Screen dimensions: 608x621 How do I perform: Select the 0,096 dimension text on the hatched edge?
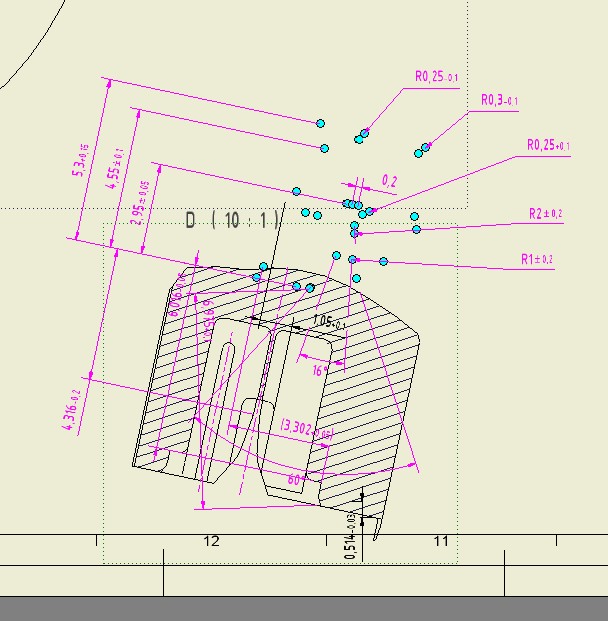[178, 294]
